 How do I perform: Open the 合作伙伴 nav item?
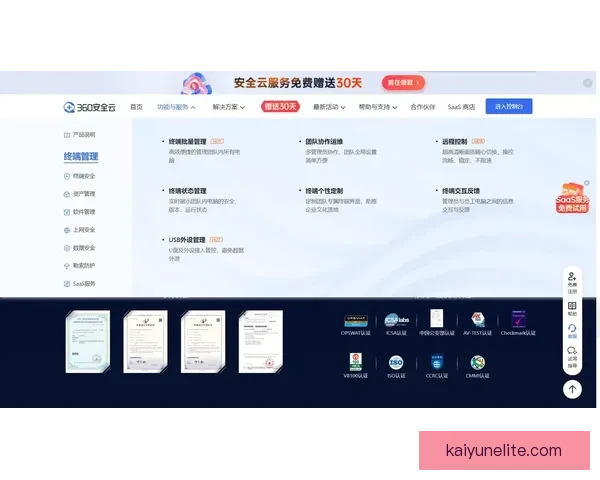coord(423,107)
